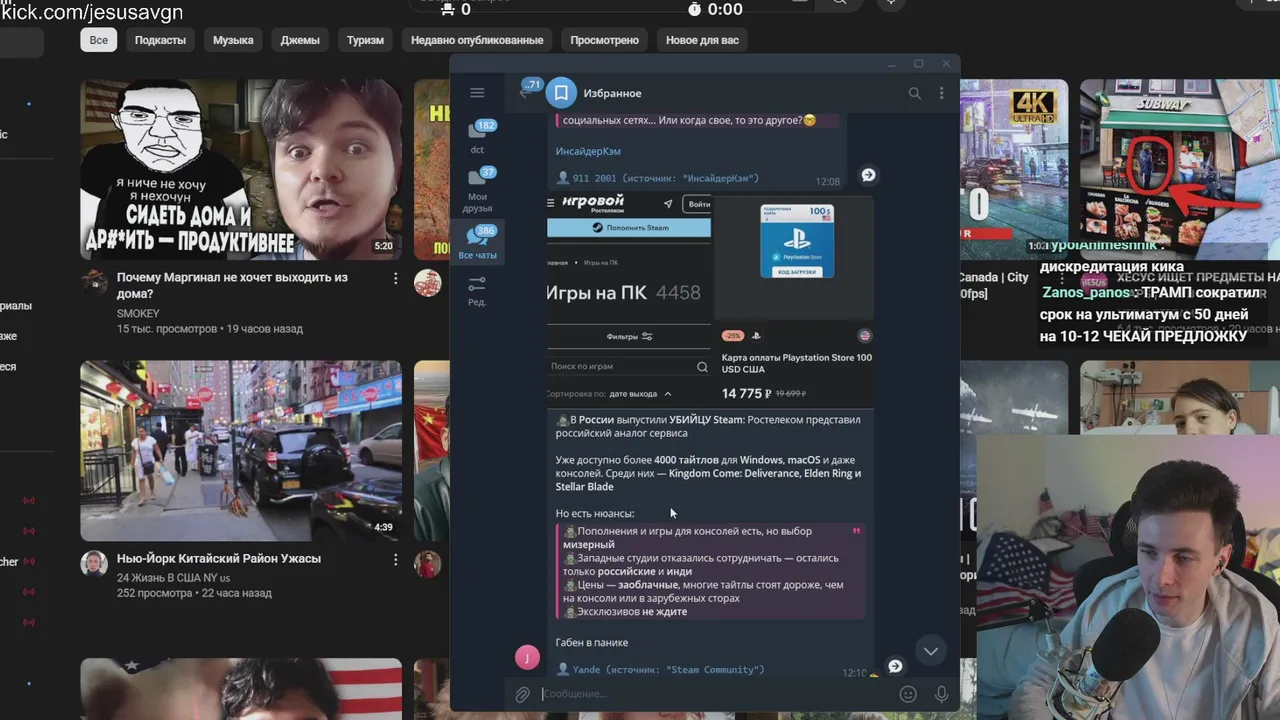Open the video title Почему Маргинал не хочет выходить
The image size is (1280, 720).
click(x=232, y=285)
